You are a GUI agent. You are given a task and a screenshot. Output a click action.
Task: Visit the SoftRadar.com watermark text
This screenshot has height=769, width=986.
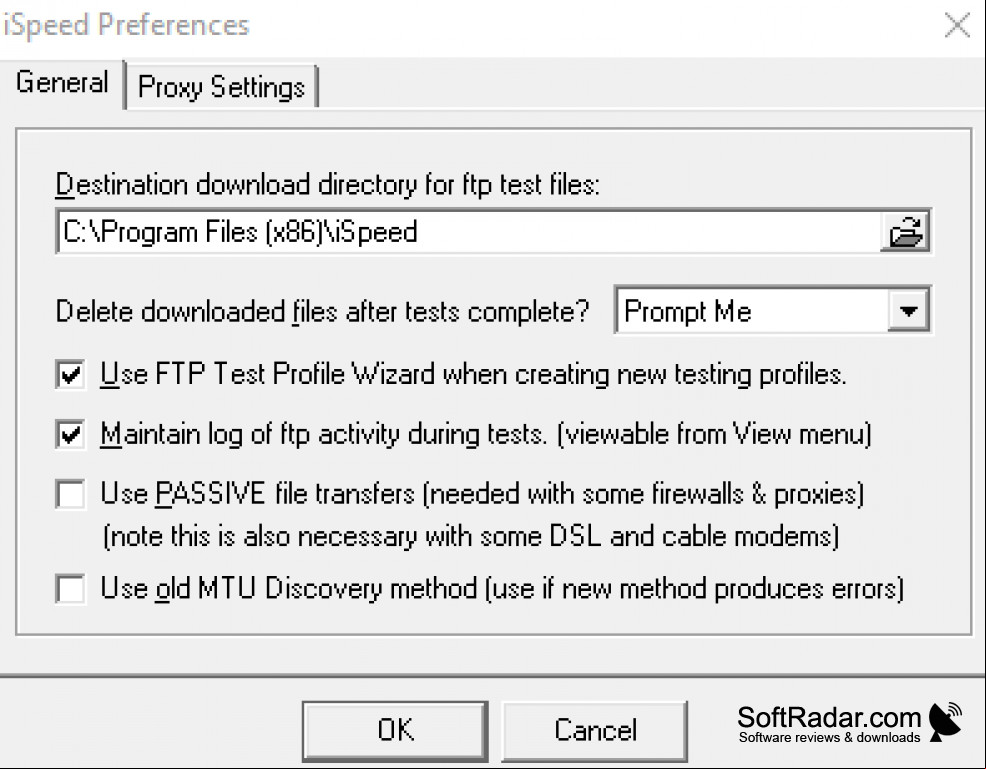829,717
